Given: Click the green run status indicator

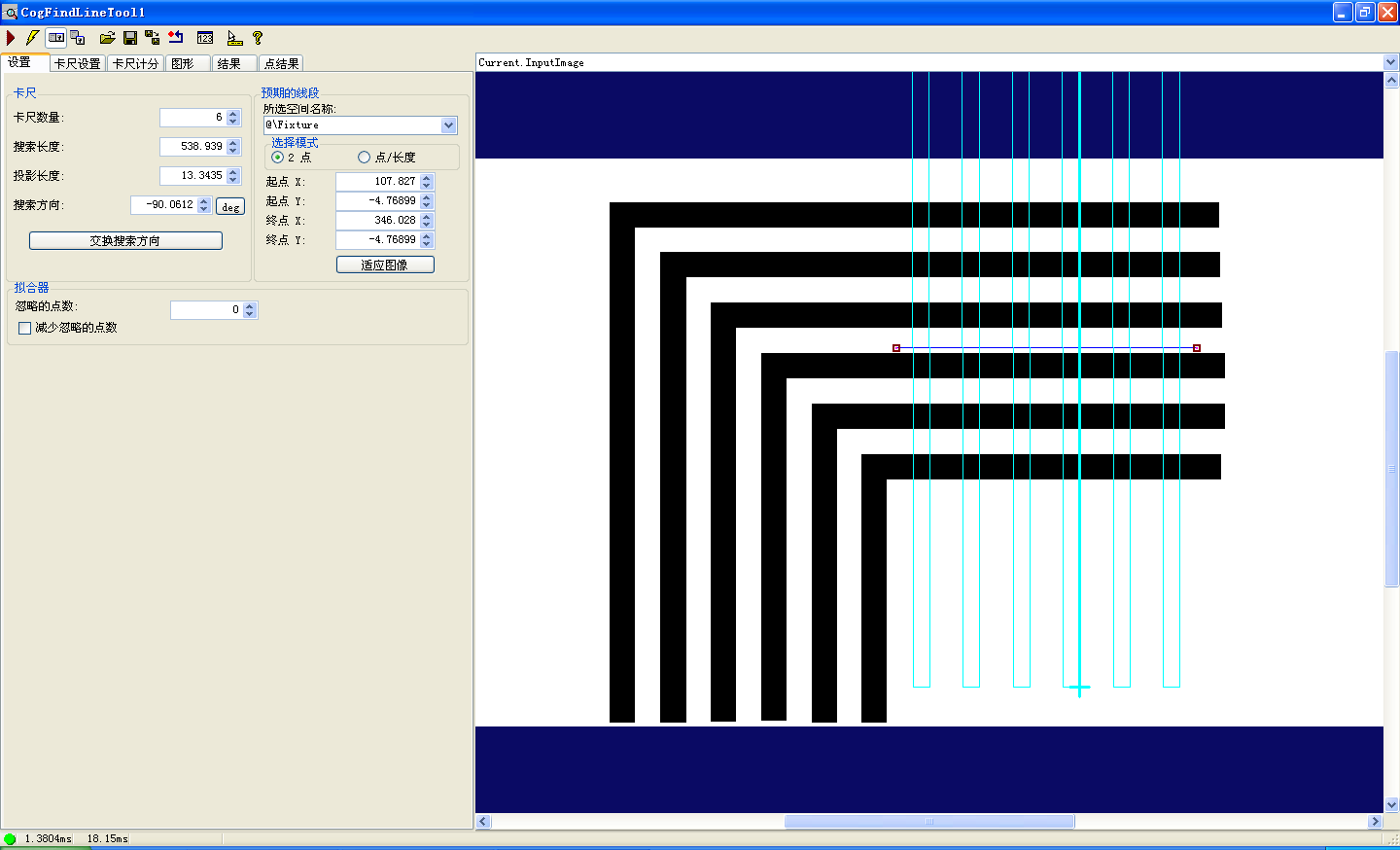Looking at the screenshot, I should click(x=10, y=838).
